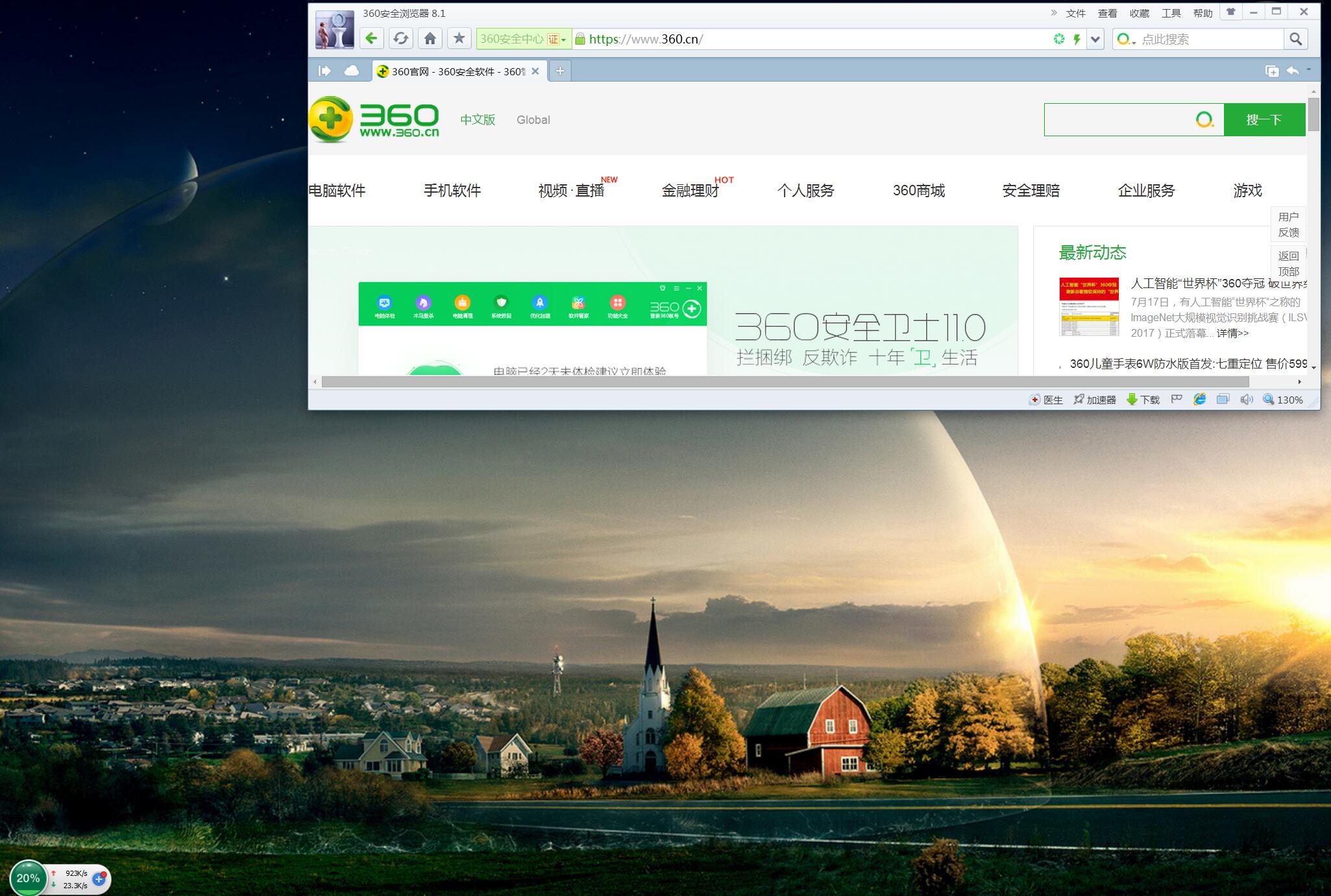Image resolution: width=1331 pixels, height=896 pixels.
Task: Restore closed tab with undo arrow
Action: [x=1292, y=70]
